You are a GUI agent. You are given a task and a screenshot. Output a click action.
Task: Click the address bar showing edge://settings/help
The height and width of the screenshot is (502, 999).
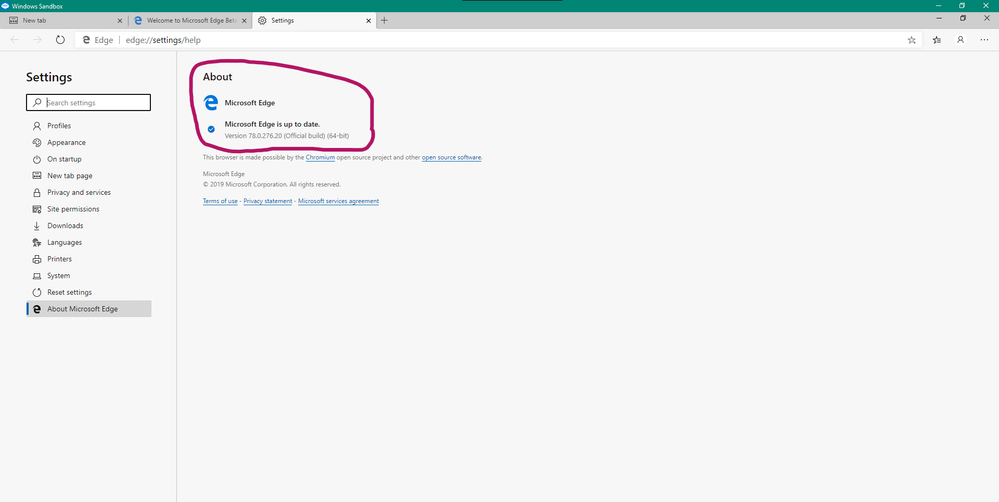point(498,39)
